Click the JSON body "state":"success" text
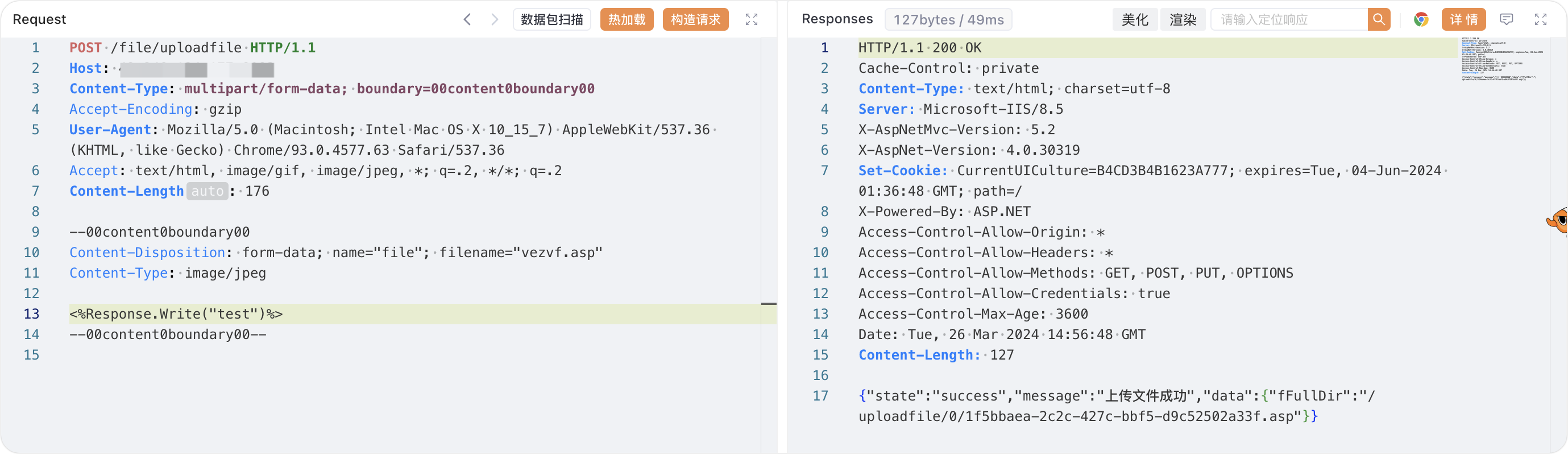This screenshot has width=1568, height=454. click(x=936, y=396)
